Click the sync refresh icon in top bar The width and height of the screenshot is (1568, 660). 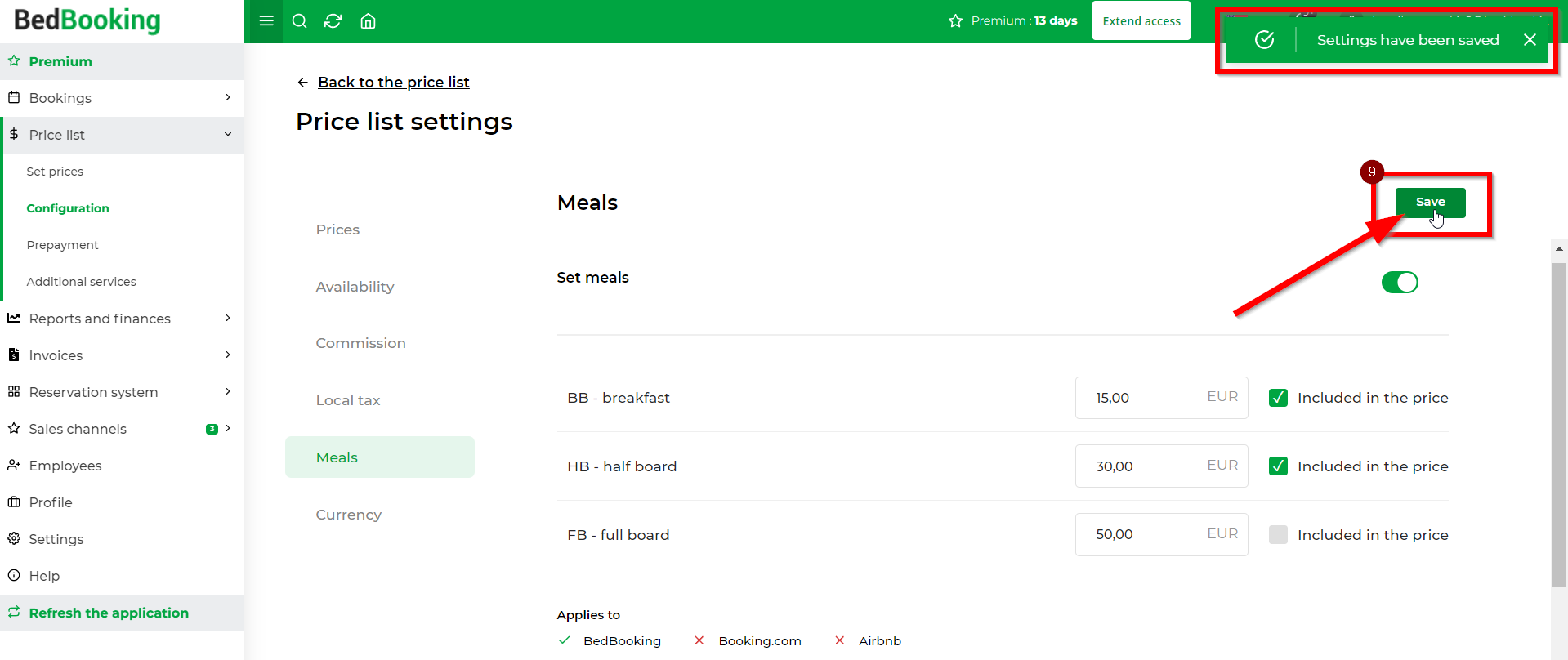pyautogui.click(x=333, y=21)
